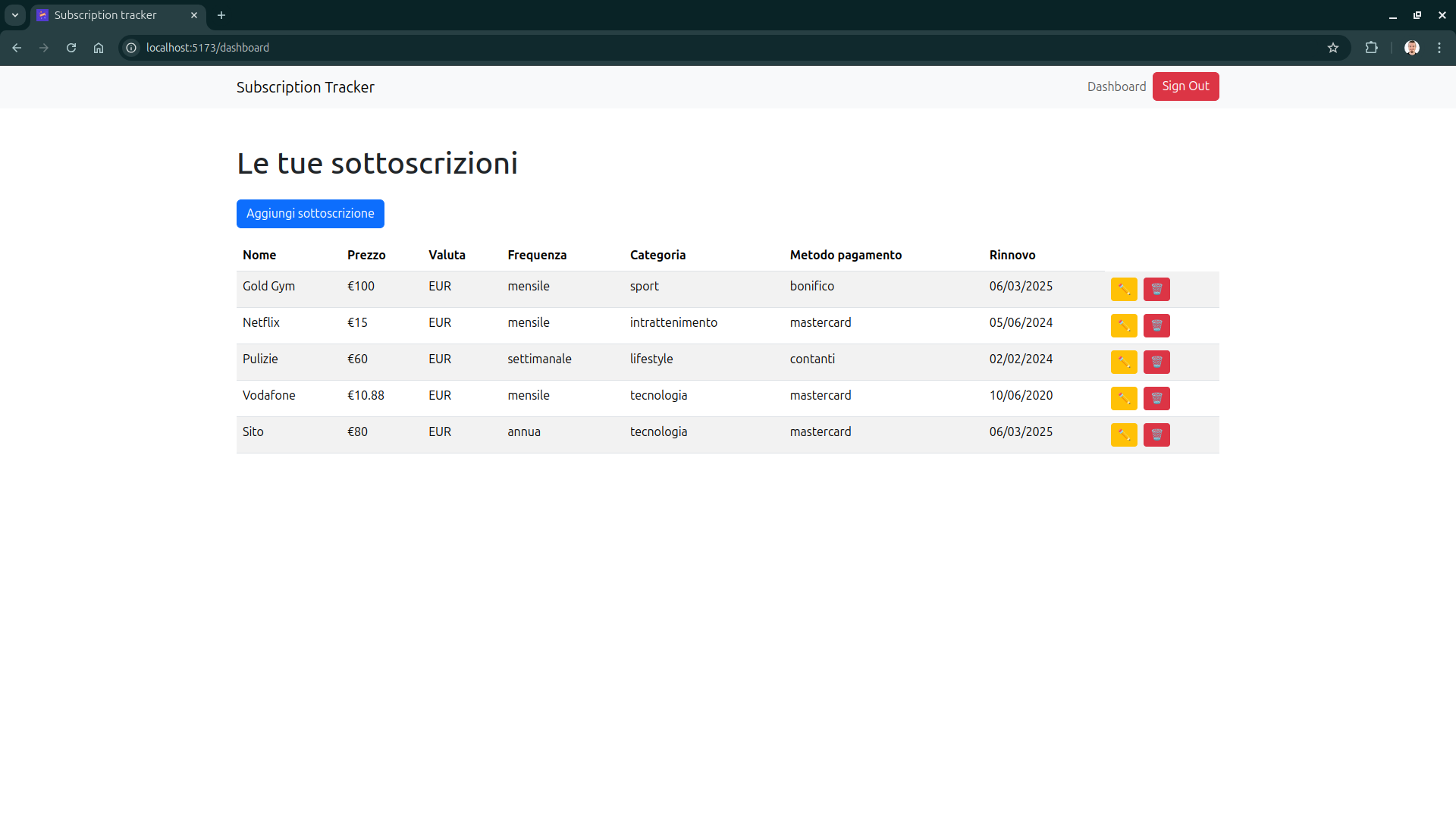Delete the Vodafone subscription
1456x819 pixels.
pos(1156,398)
